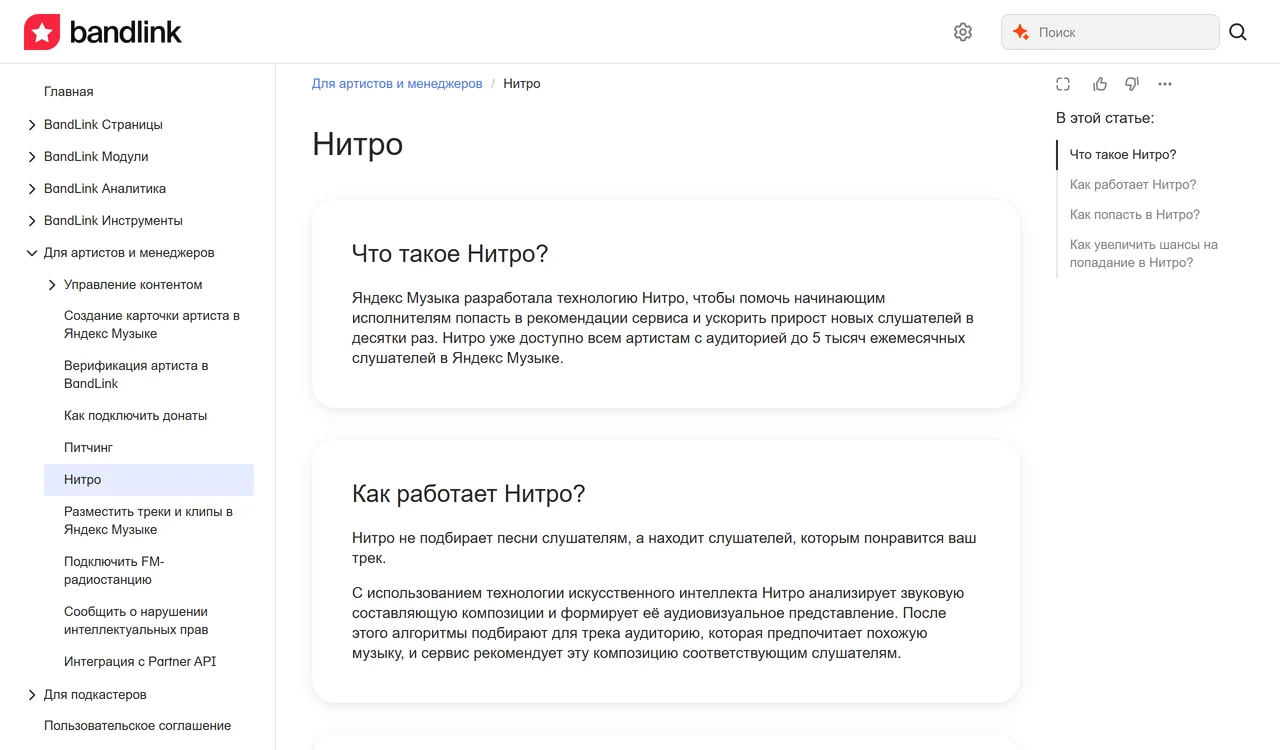Open the three-dots more actions menu
Screen dimensions: 1280x750
click(x=1165, y=84)
